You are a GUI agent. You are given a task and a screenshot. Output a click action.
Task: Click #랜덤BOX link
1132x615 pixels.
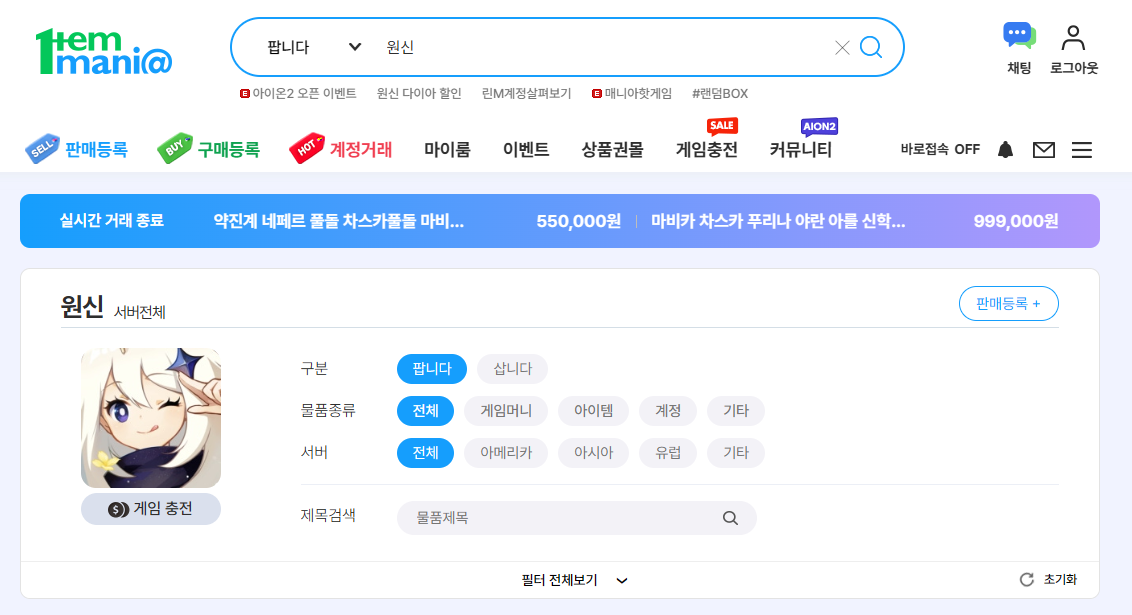point(720,94)
